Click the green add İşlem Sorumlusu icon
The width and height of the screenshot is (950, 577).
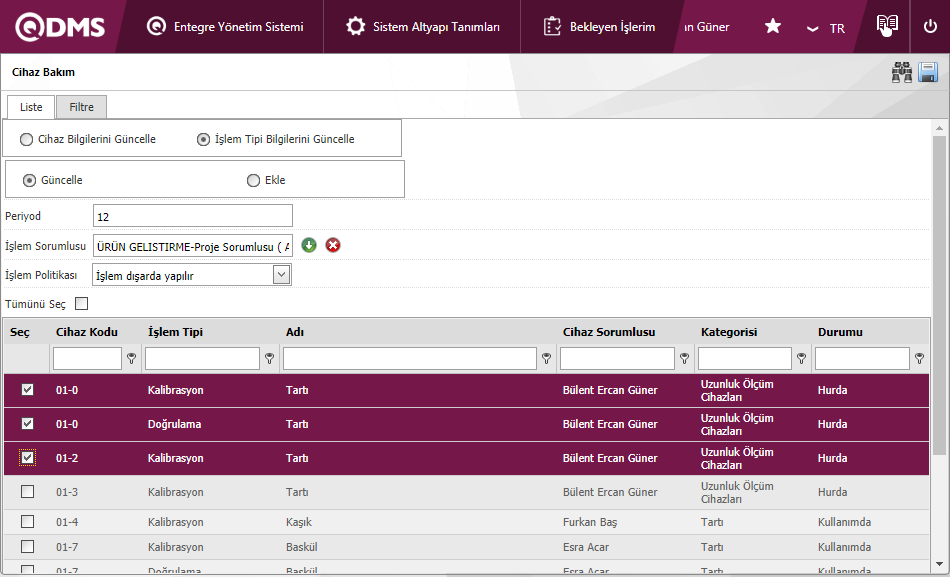point(309,245)
